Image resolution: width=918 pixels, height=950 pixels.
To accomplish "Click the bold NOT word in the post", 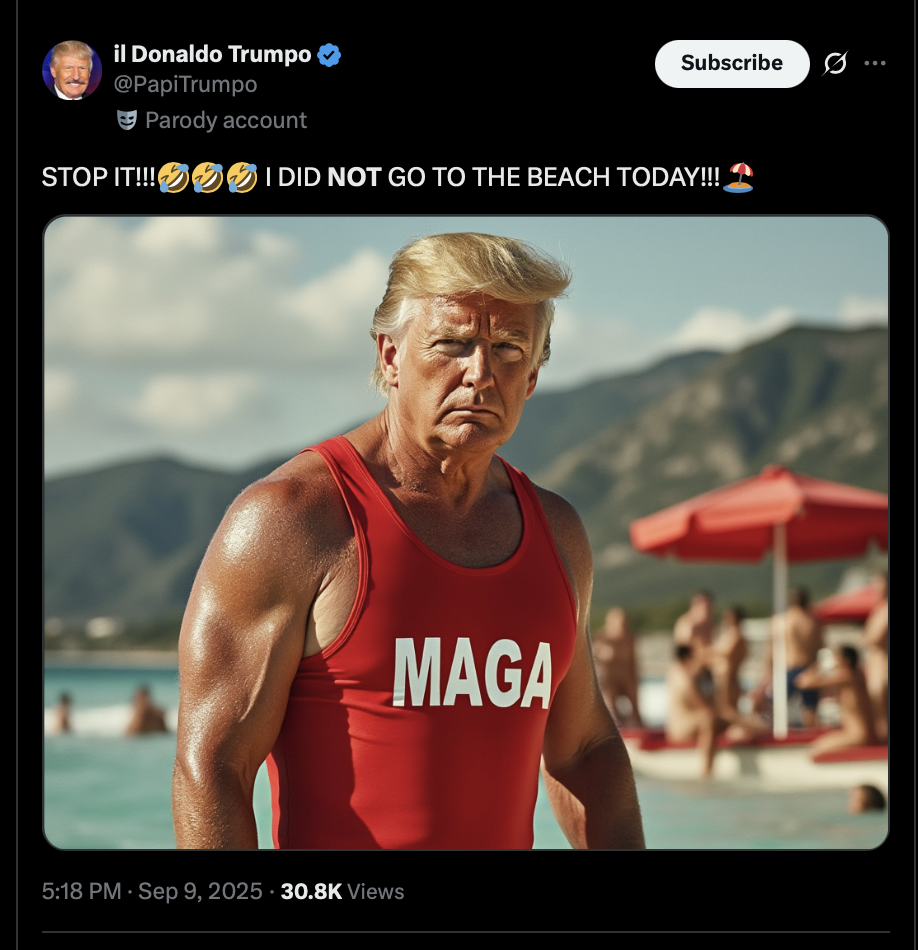I will click(x=354, y=178).
